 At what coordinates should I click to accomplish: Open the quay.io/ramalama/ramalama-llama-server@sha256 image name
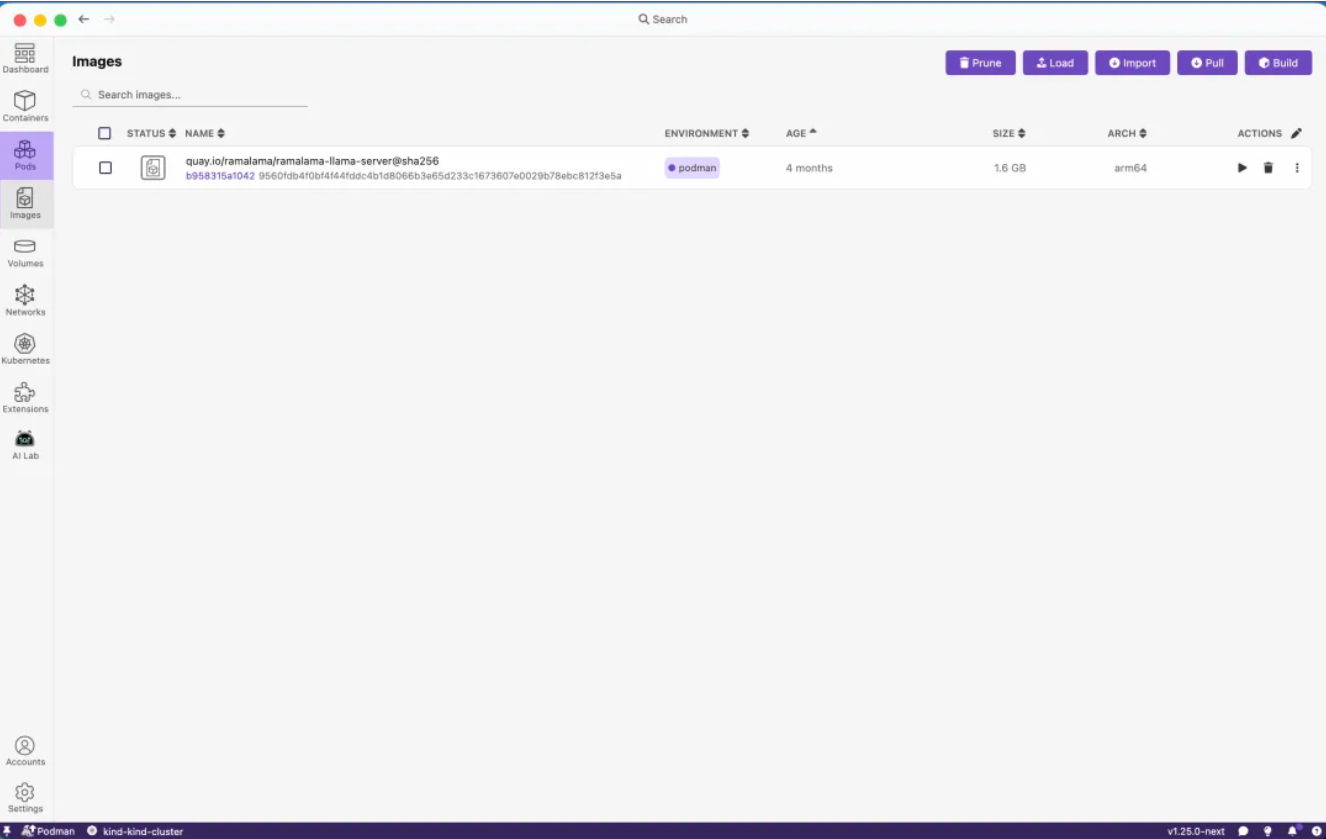click(x=312, y=161)
